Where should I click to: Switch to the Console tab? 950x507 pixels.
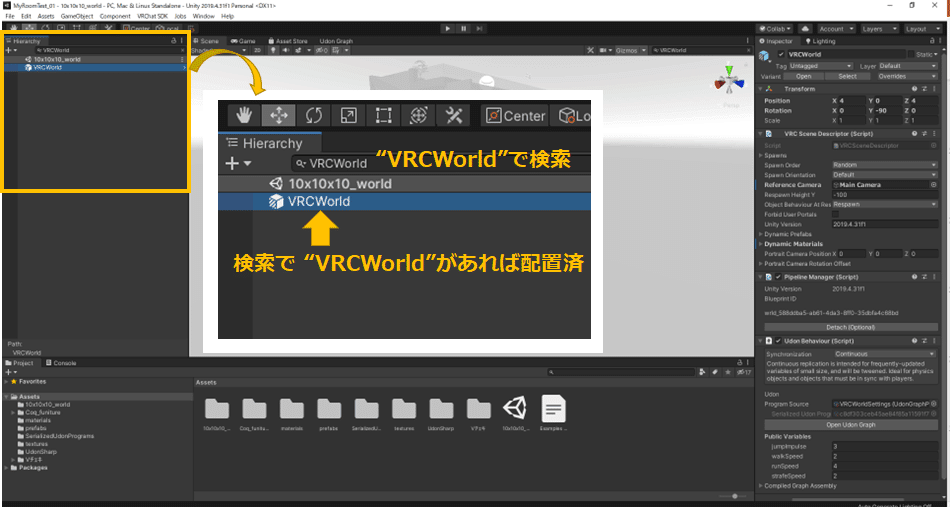coord(61,363)
